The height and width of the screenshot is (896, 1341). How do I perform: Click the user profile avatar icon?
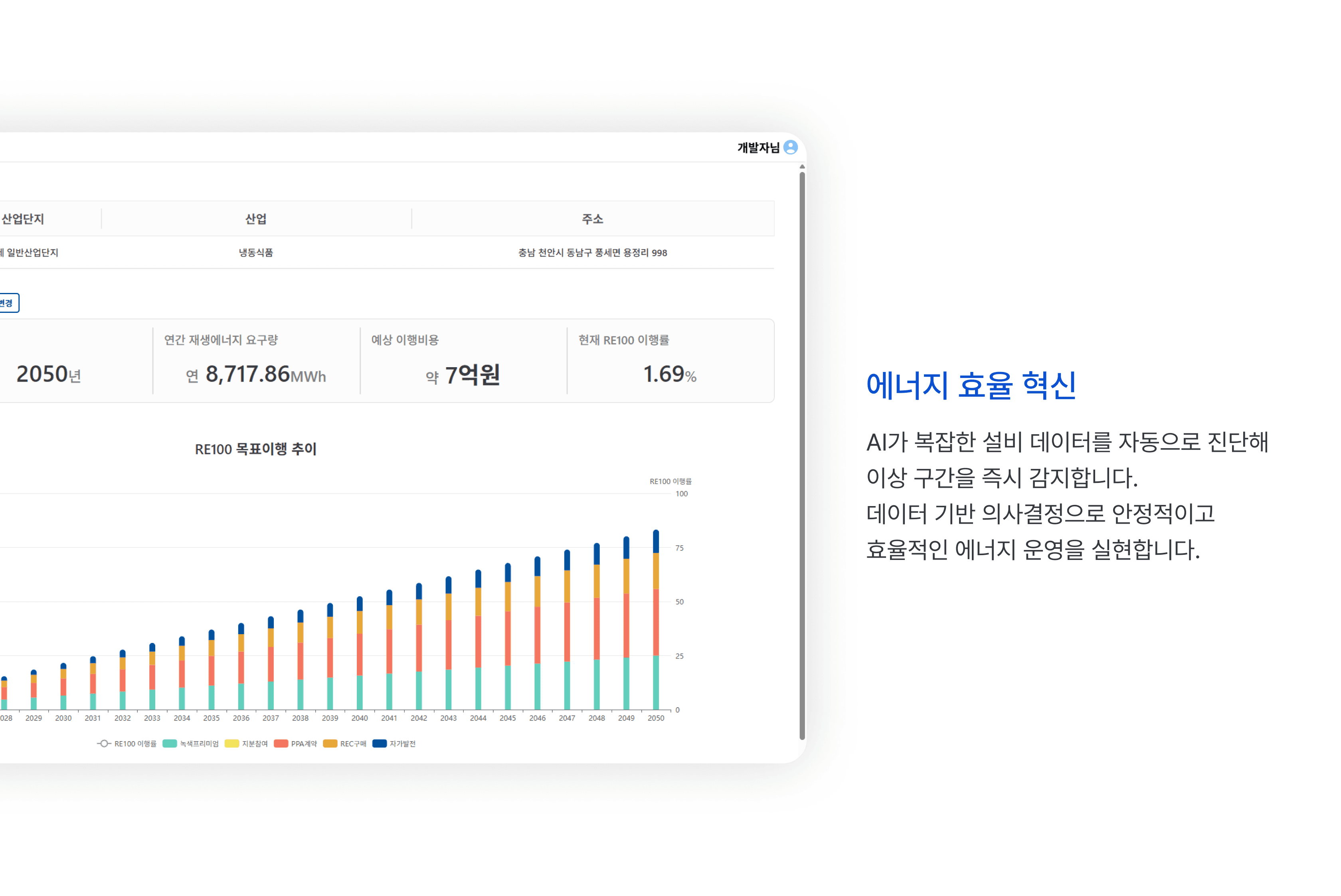pyautogui.click(x=791, y=147)
